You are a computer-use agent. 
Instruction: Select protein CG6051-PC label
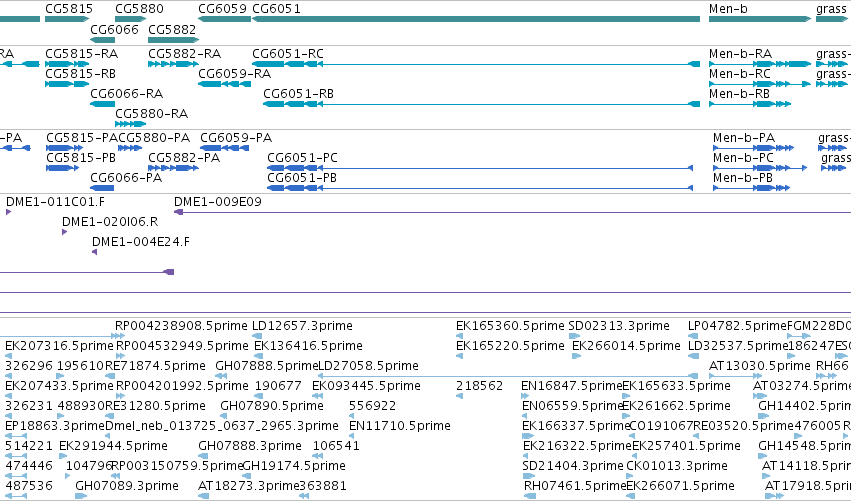302,158
